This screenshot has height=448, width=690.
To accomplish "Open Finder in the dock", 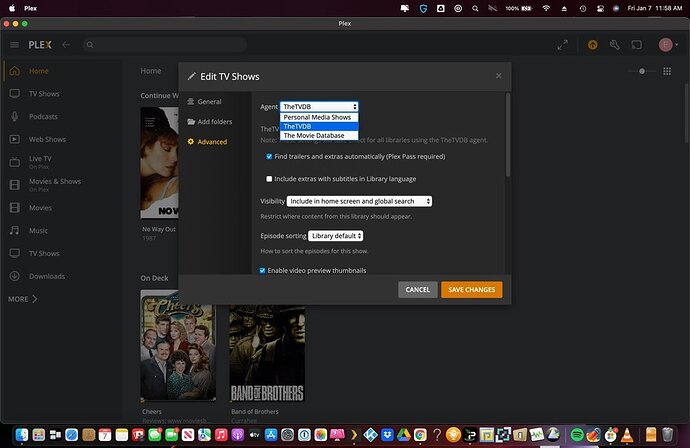I will pyautogui.click(x=22, y=435).
